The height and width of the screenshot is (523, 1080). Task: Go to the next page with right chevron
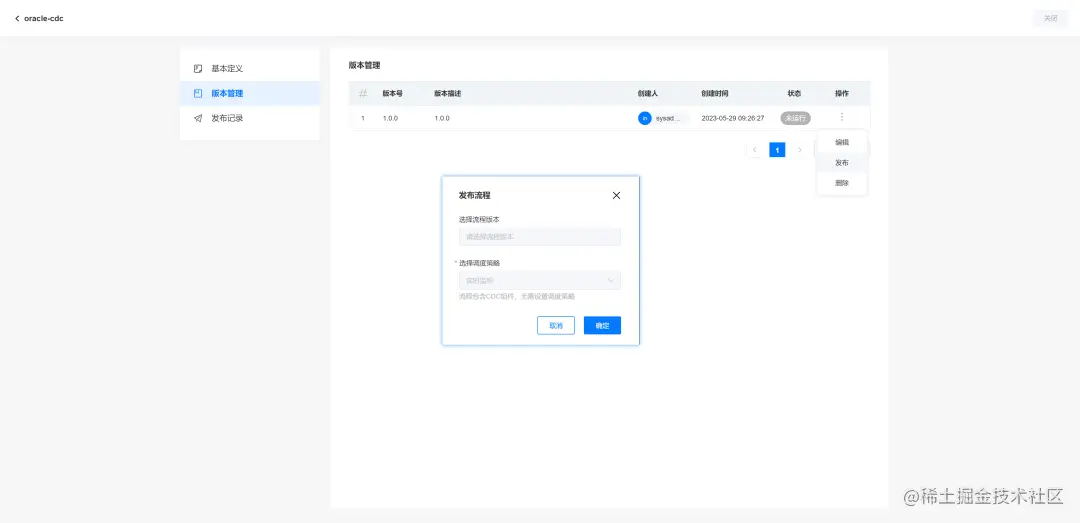coord(800,150)
